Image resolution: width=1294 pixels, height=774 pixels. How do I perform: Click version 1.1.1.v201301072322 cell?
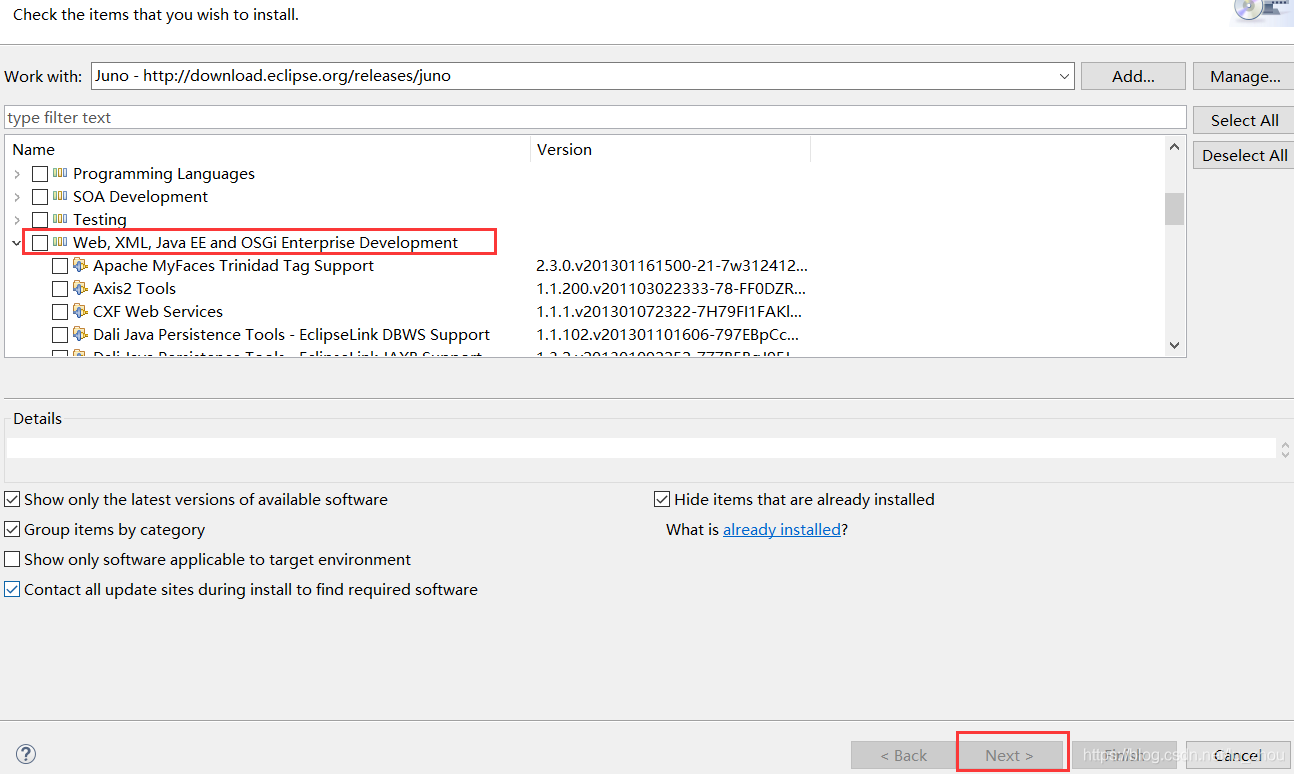click(669, 312)
